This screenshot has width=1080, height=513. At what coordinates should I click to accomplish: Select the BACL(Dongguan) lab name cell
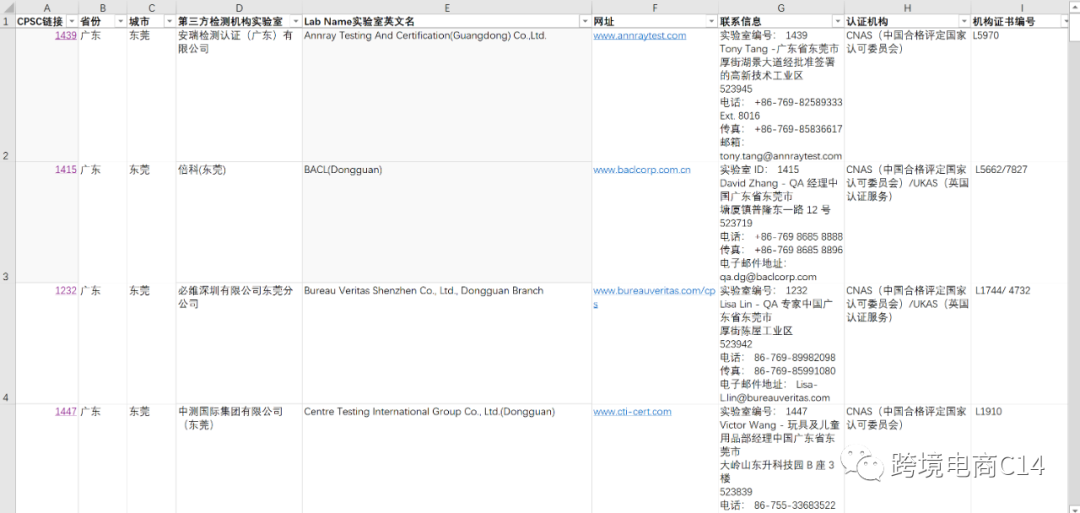pyautogui.click(x=446, y=220)
